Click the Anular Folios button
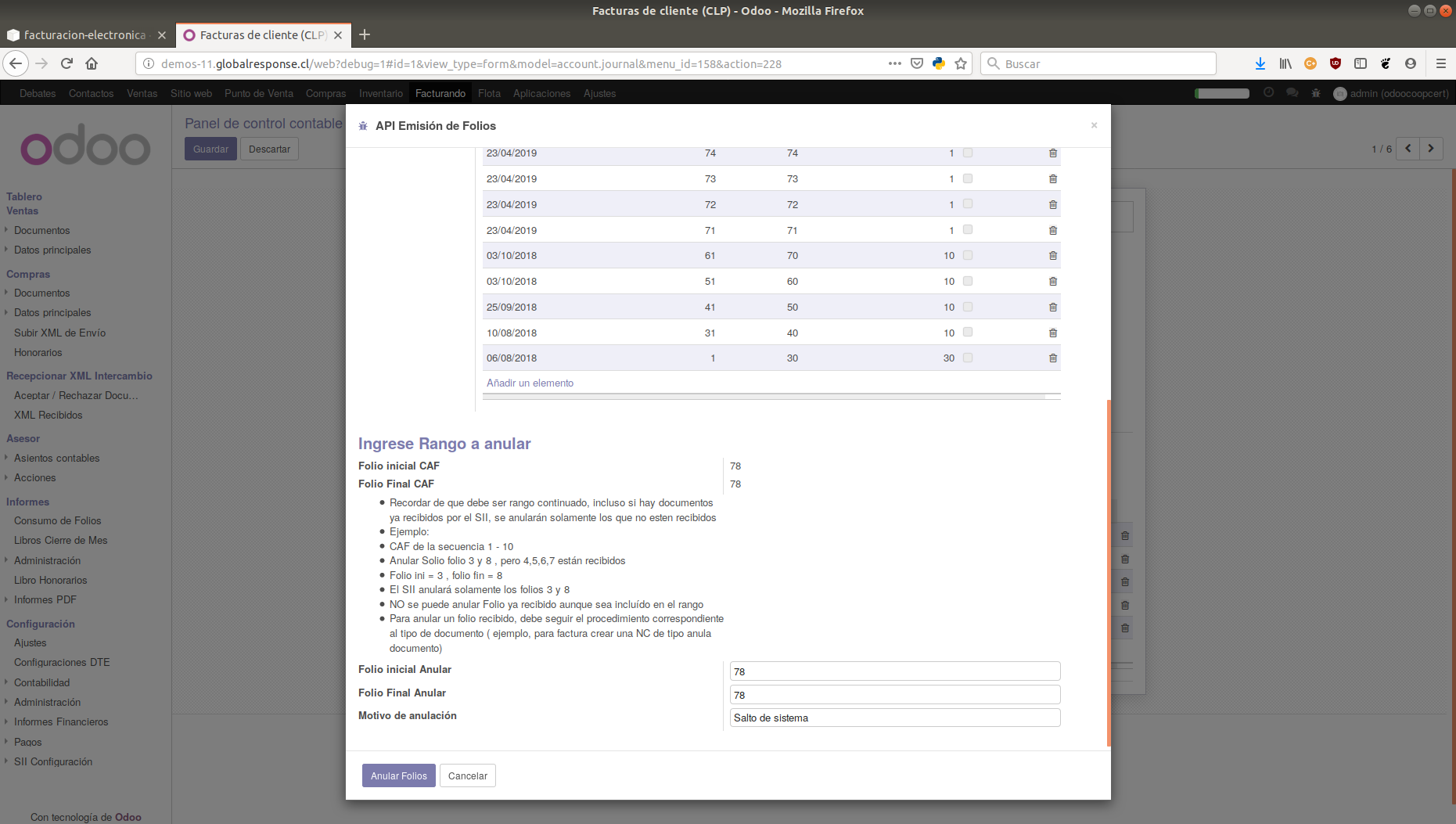1456x824 pixels. pyautogui.click(x=398, y=775)
